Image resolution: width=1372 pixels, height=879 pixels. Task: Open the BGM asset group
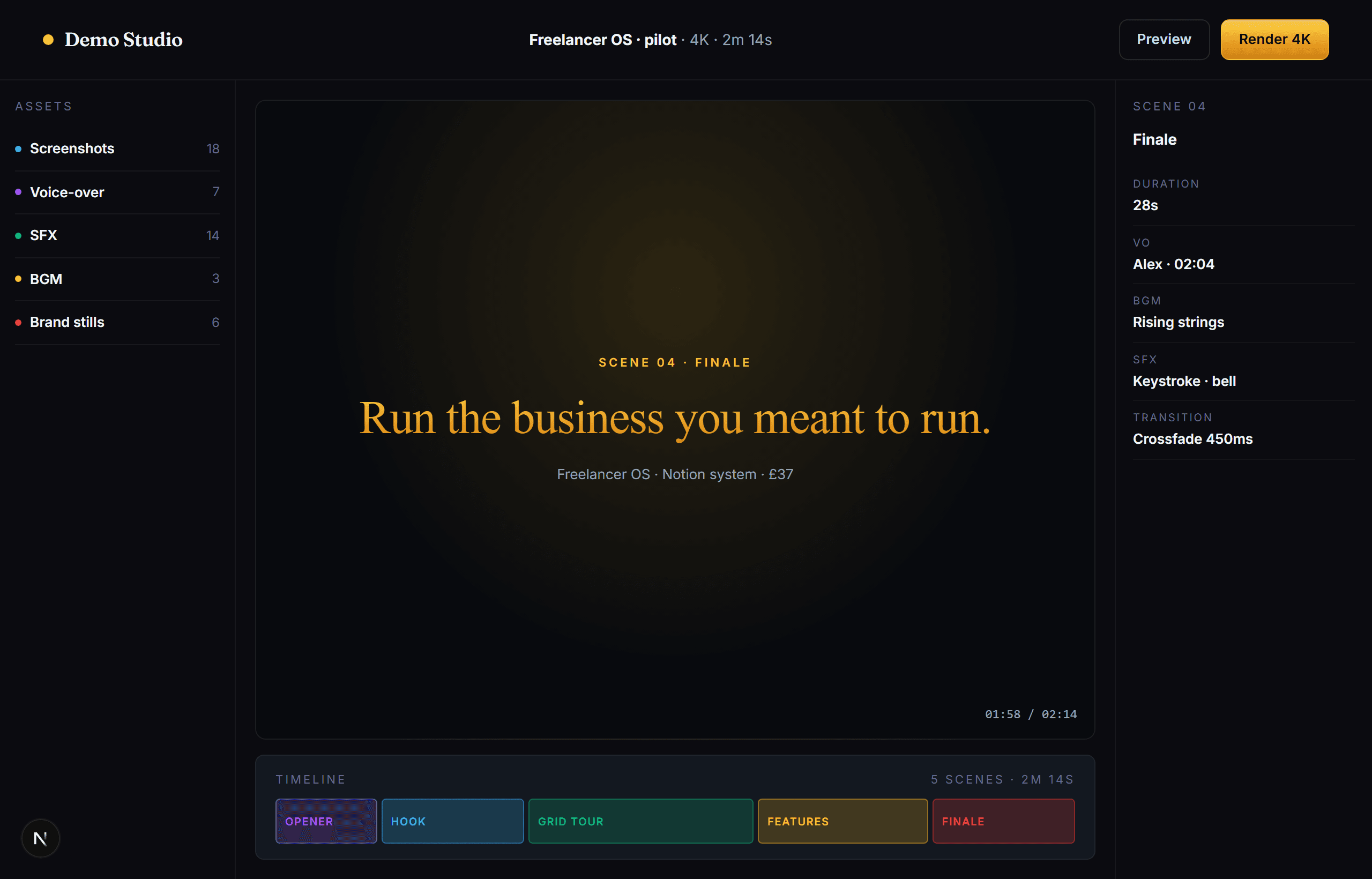[x=117, y=279]
